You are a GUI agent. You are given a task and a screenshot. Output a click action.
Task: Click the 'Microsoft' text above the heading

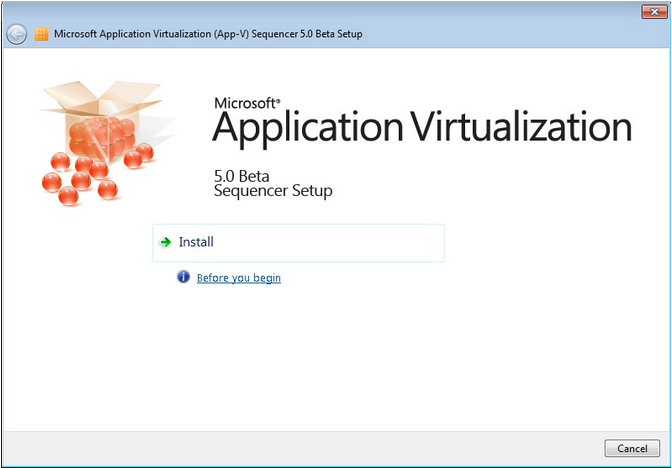pos(247,102)
